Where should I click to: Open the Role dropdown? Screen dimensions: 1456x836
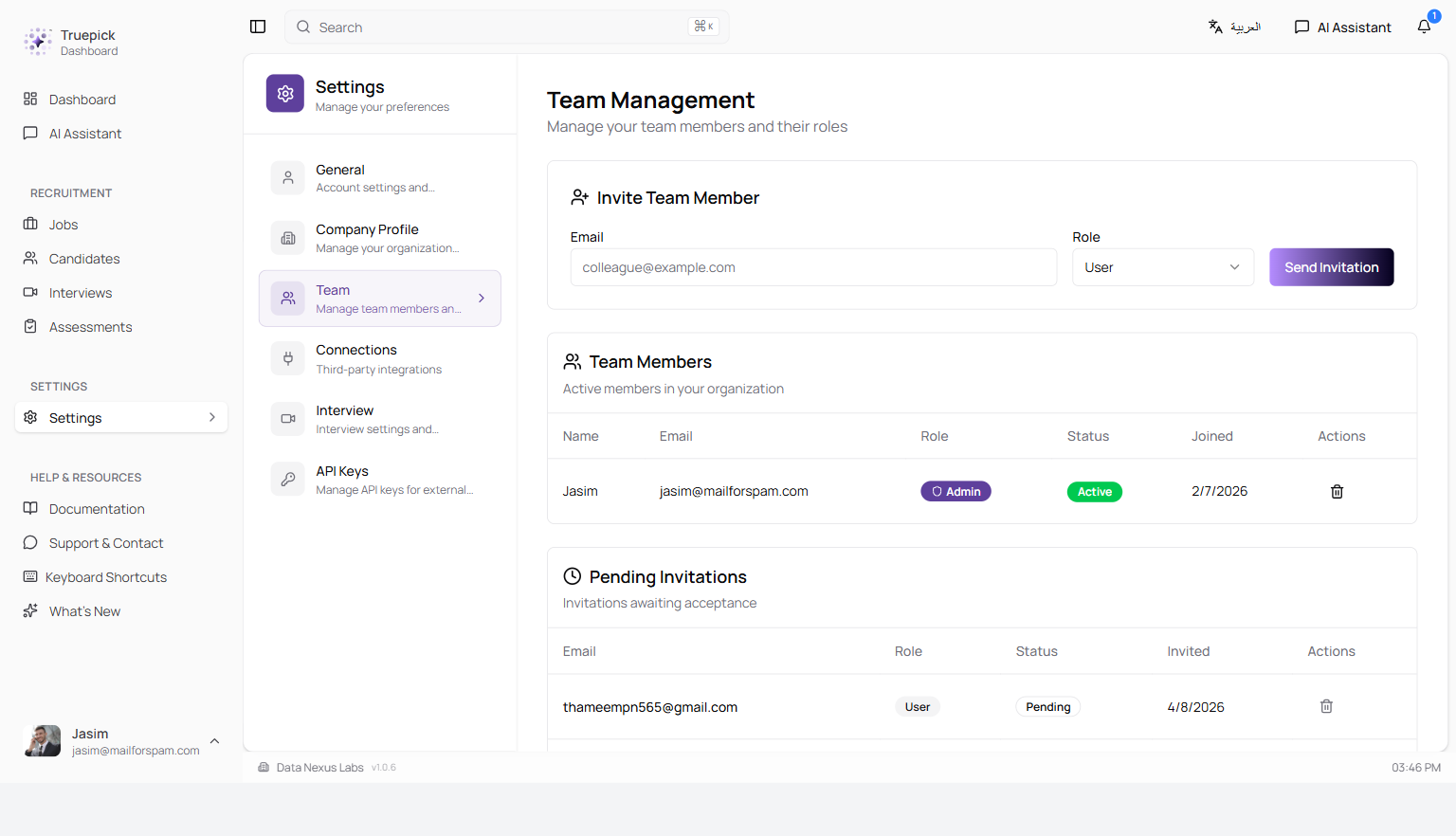tap(1162, 267)
